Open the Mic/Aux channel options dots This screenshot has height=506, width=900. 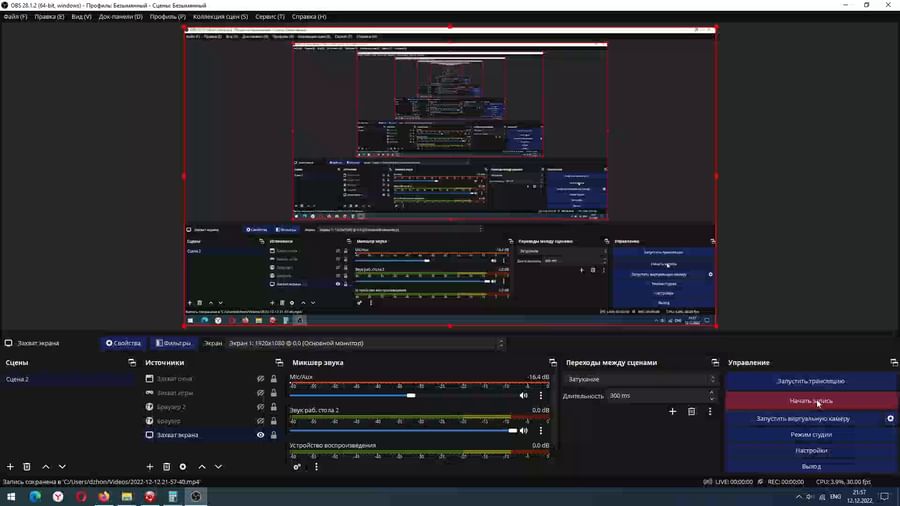coord(541,395)
